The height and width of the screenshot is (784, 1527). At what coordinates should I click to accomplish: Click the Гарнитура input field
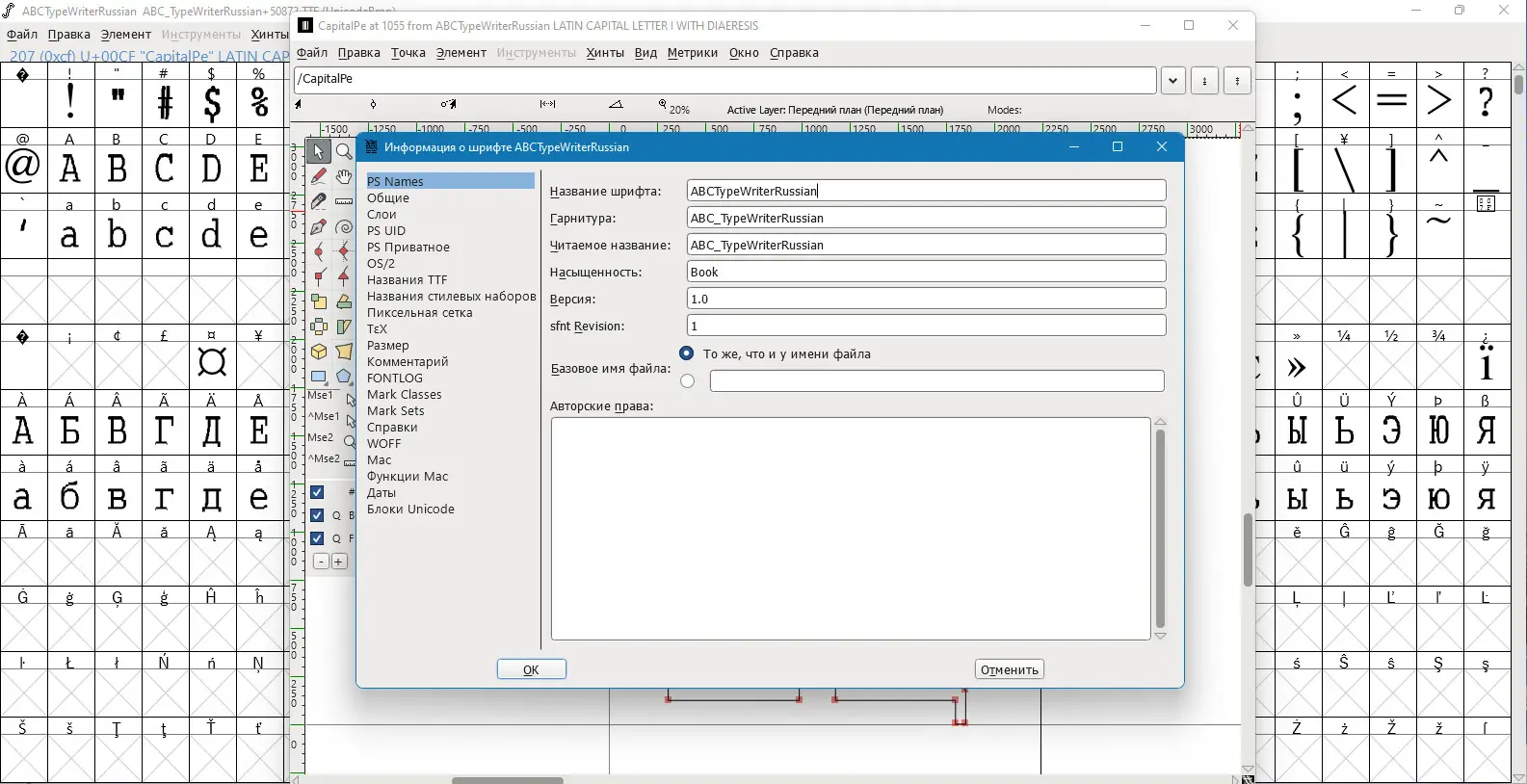point(927,218)
